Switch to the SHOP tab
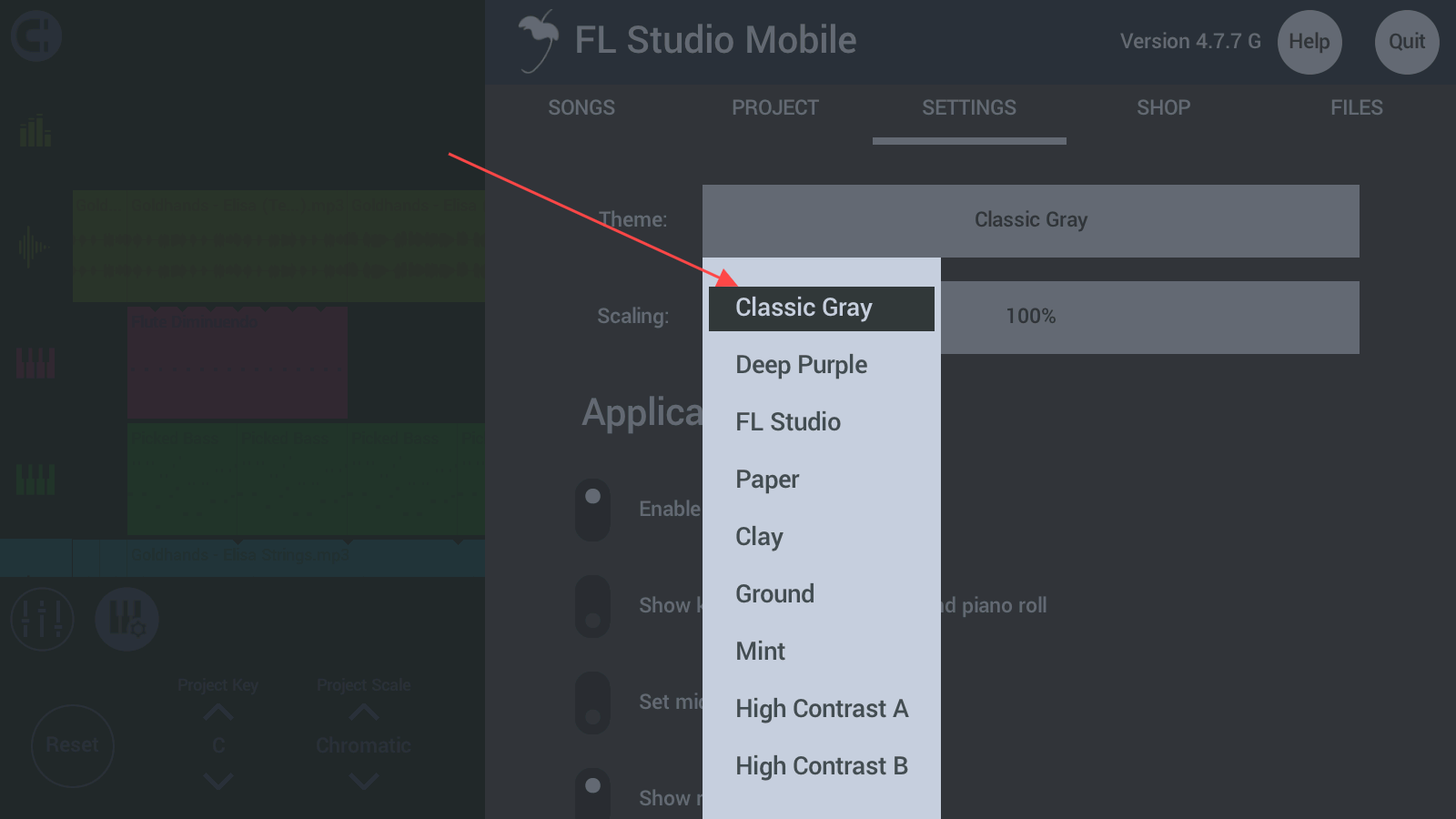 (x=1163, y=108)
